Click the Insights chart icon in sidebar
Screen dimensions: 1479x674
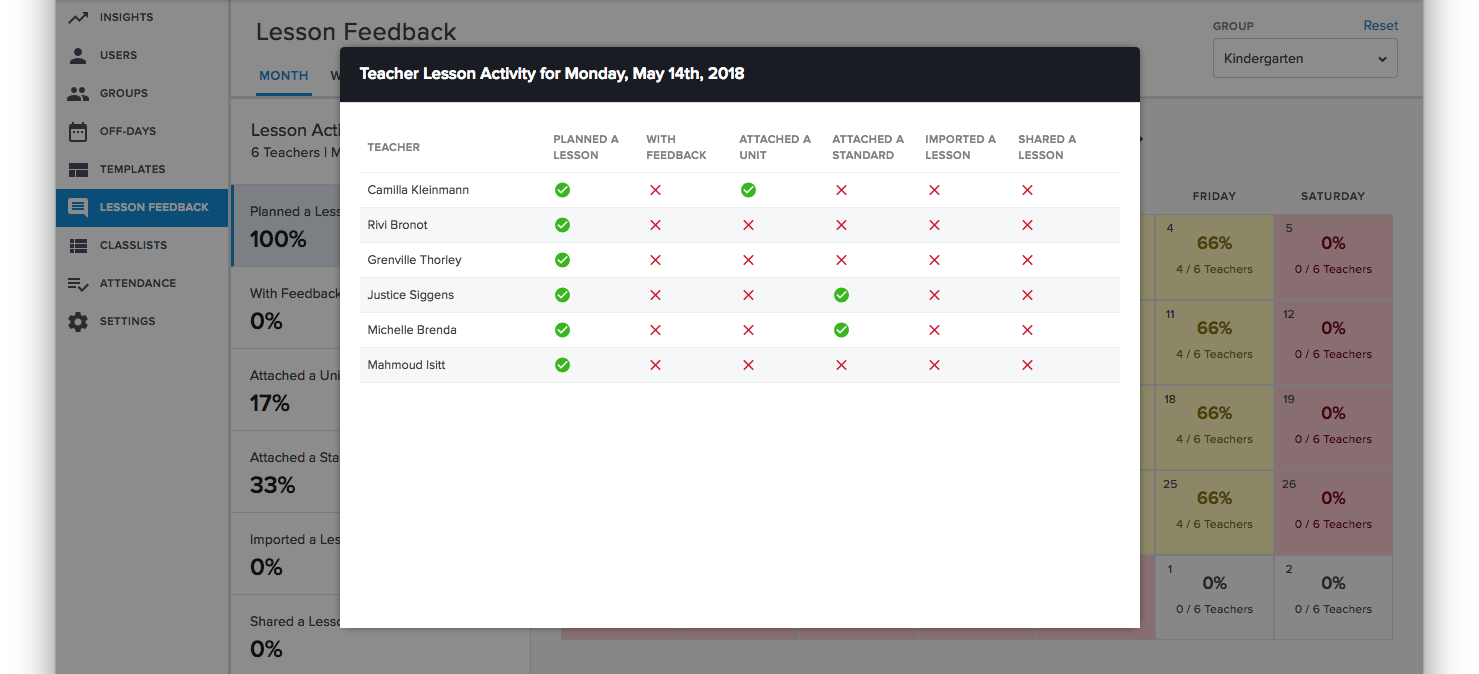(78, 17)
